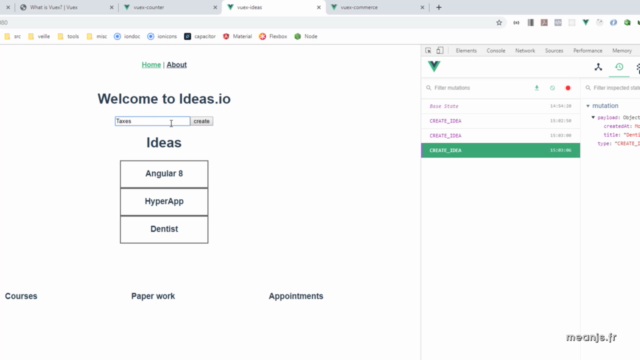Select the Base State entry
Screen dimensions: 640x360
click(x=500, y=106)
